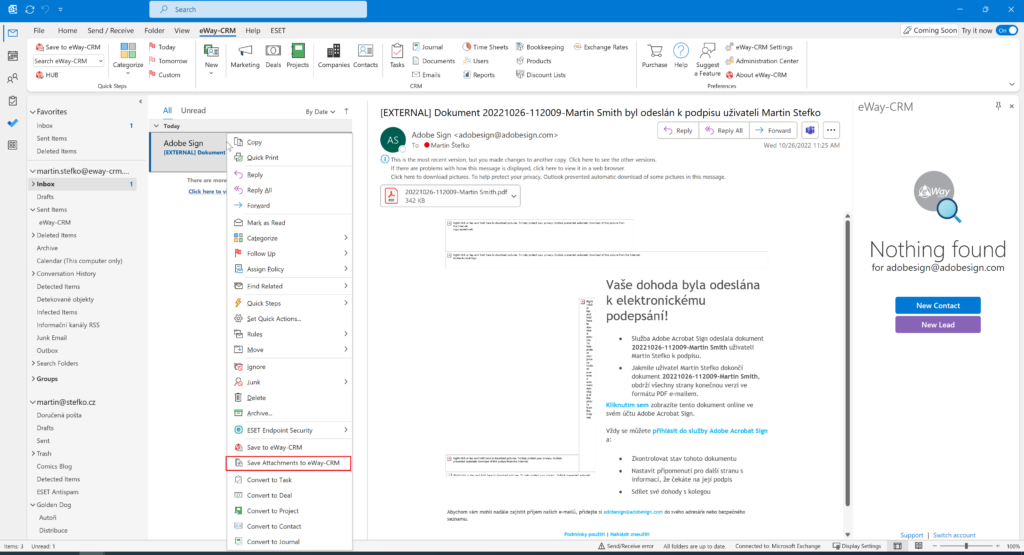The height and width of the screenshot is (555, 1024).
Task: Open the ESET ribbon tab
Action: coord(278,30)
